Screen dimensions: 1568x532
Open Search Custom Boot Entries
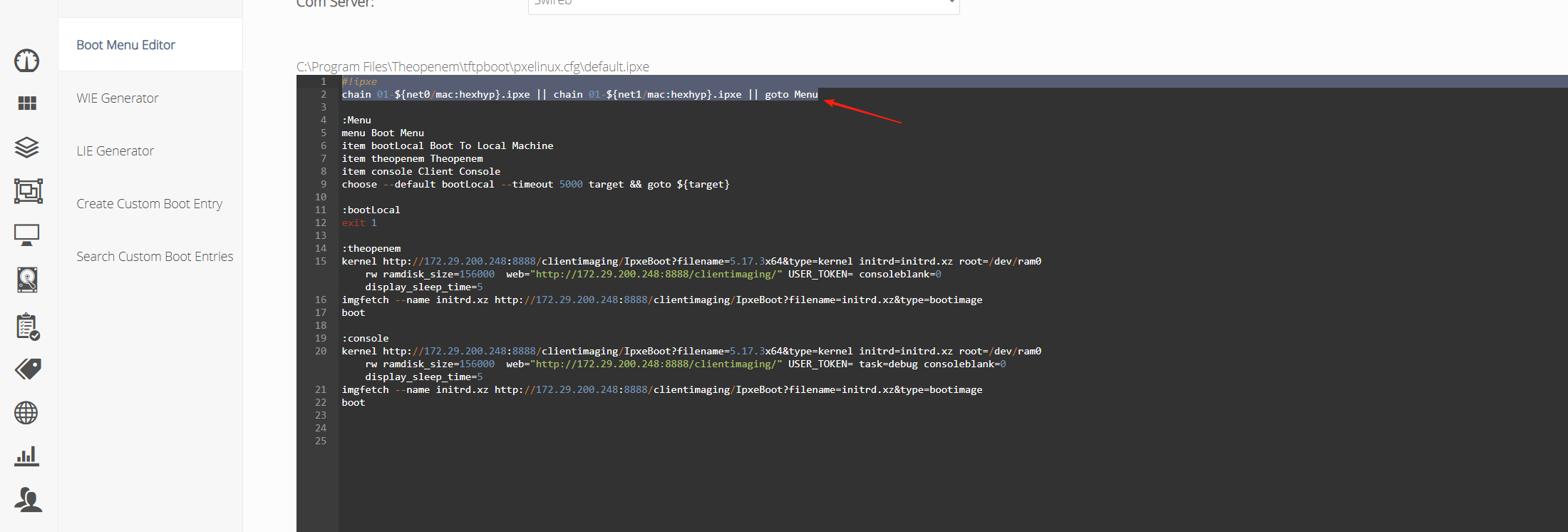(155, 257)
